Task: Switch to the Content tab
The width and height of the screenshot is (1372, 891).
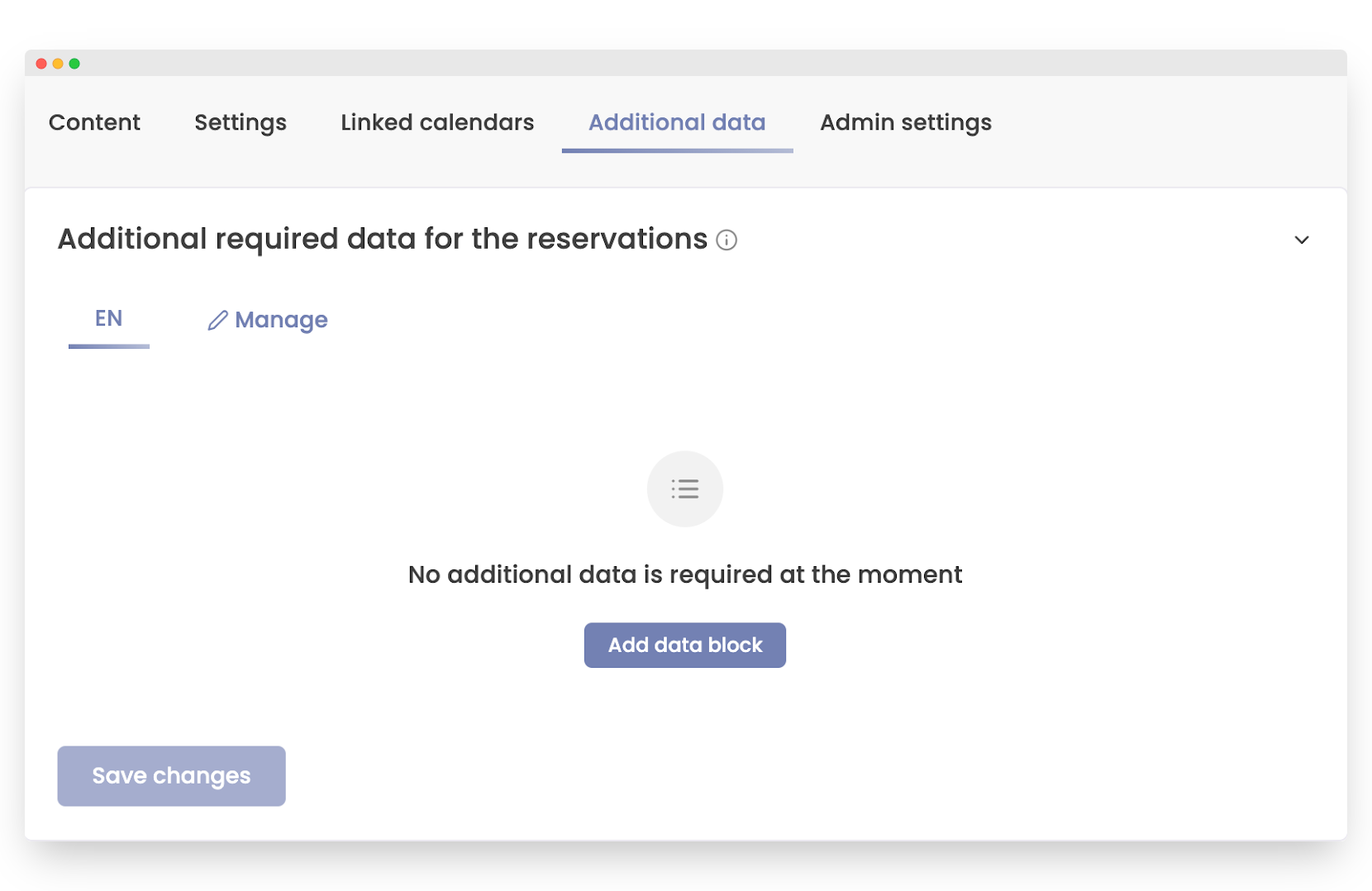Action: point(93,122)
